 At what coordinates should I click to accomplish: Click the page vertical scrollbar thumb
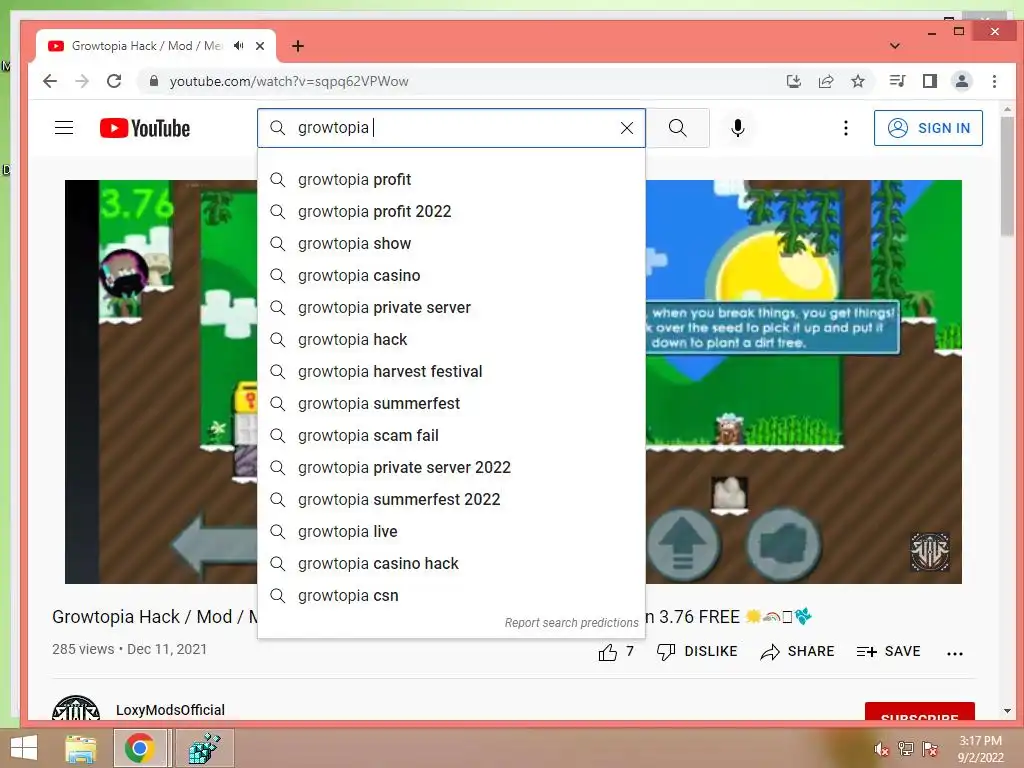(x=1008, y=176)
